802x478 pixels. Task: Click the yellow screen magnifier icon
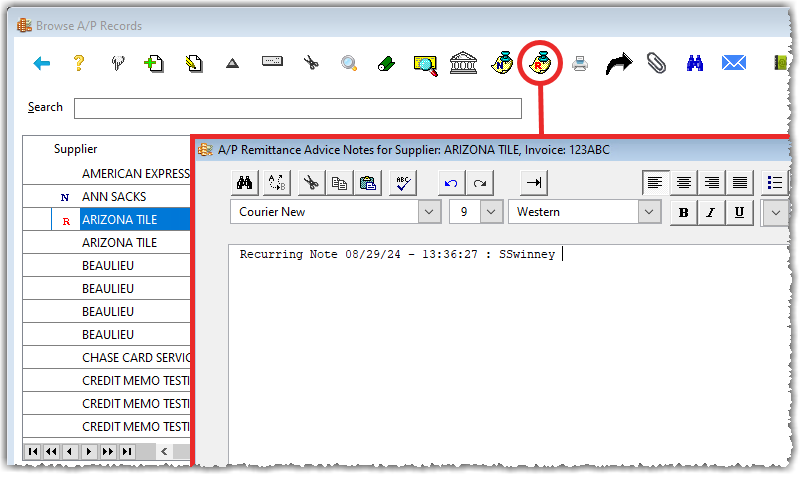pyautogui.click(x=425, y=65)
